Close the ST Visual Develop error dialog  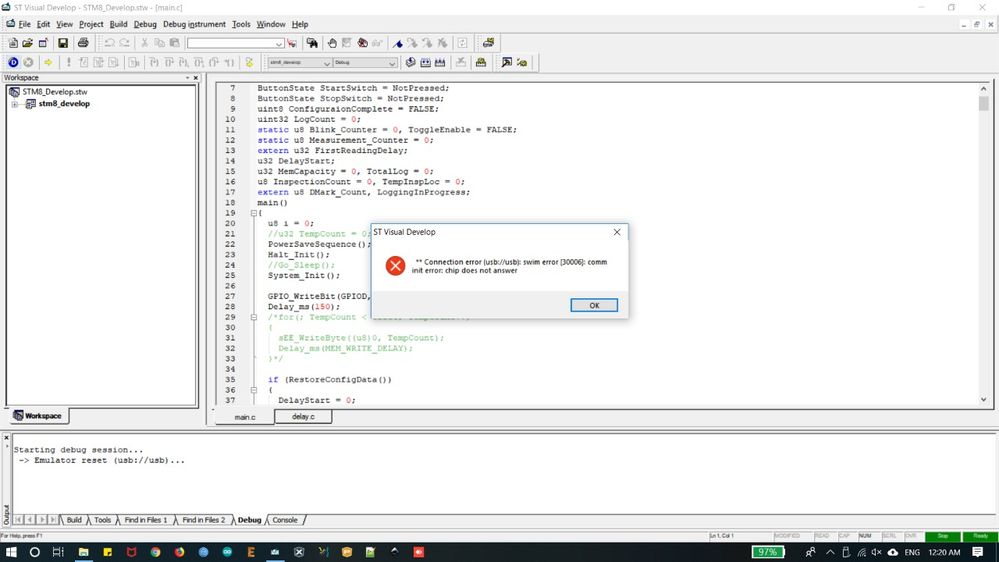617,232
